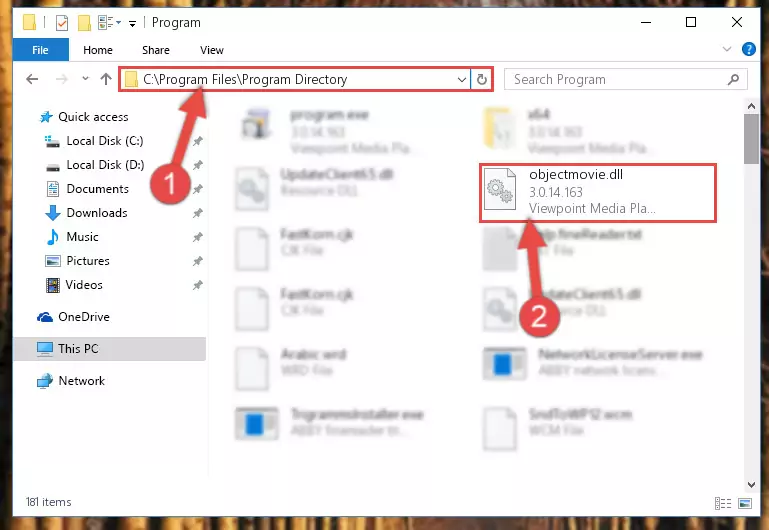769x530 pixels.
Task: Select Quick access in navigation pane
Action: pyautogui.click(x=93, y=117)
